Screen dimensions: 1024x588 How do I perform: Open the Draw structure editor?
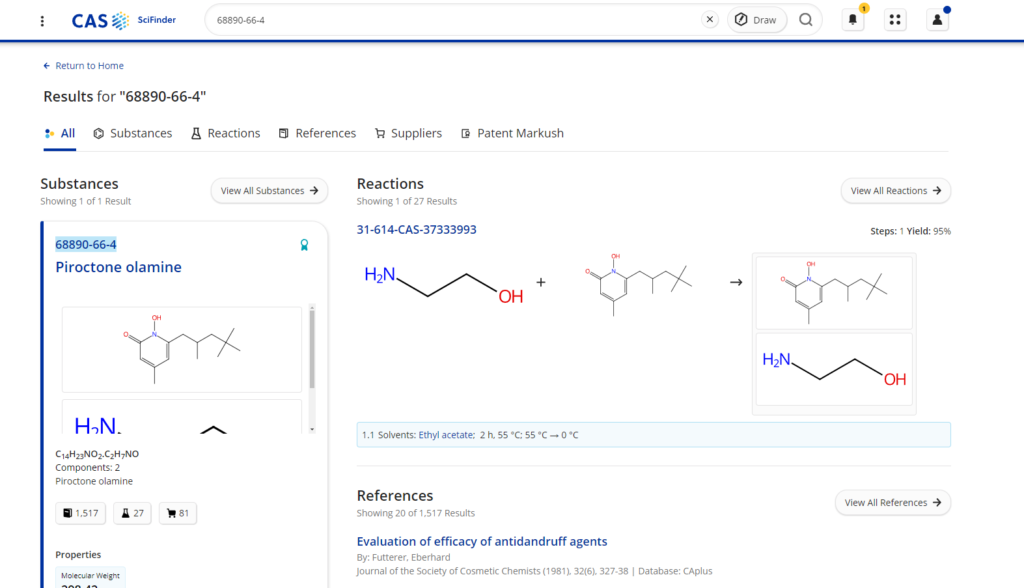click(756, 20)
